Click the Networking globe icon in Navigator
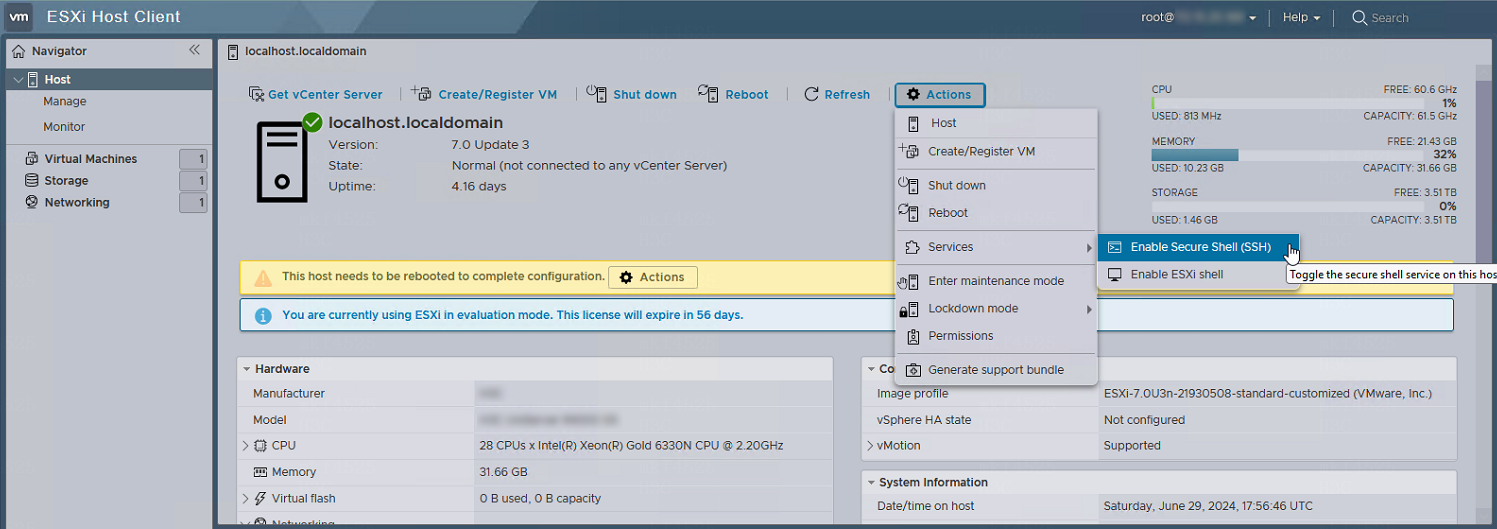The image size is (1497, 529). tap(33, 202)
